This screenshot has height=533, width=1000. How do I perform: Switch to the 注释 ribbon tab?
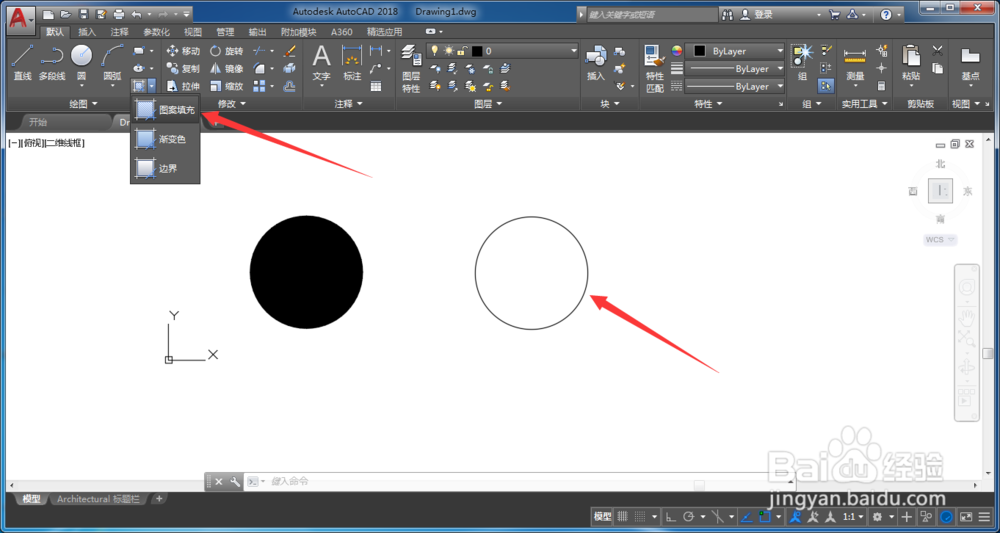(x=119, y=32)
